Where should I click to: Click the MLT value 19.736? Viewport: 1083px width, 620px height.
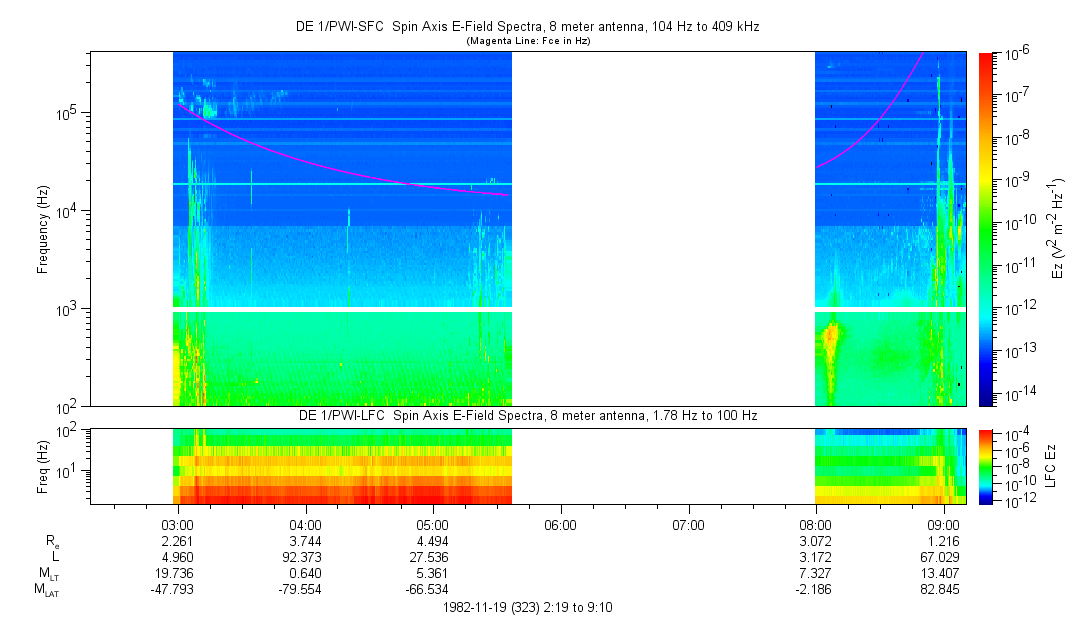[175, 573]
